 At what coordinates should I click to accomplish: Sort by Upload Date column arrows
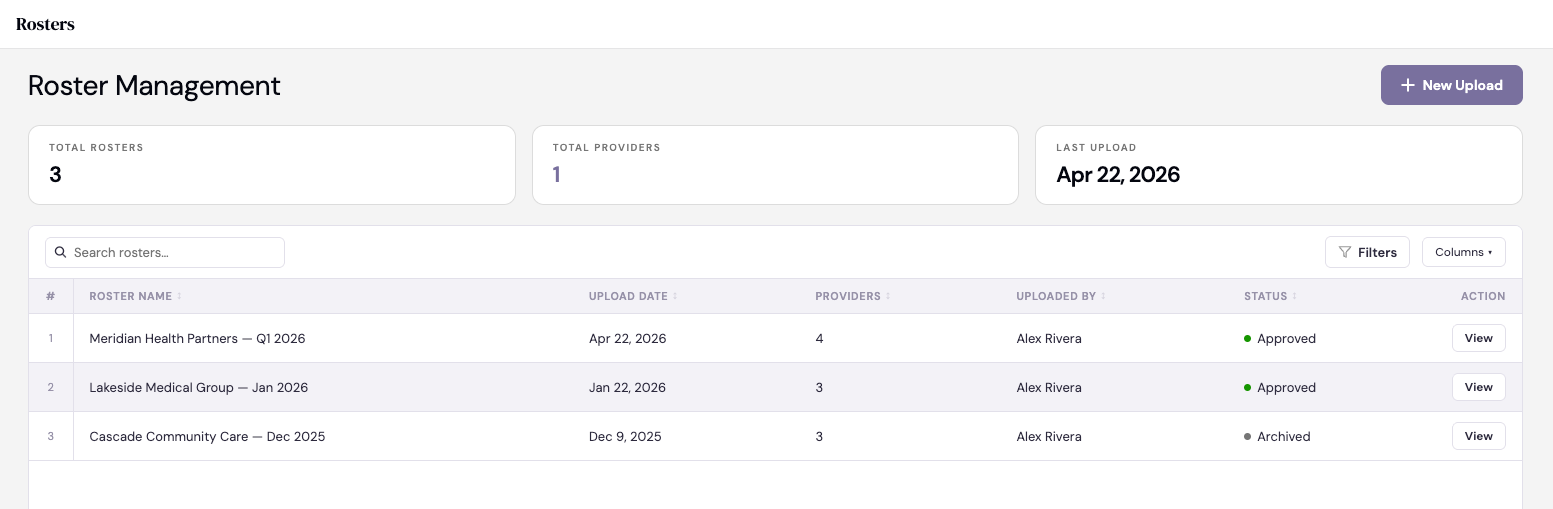pos(675,297)
